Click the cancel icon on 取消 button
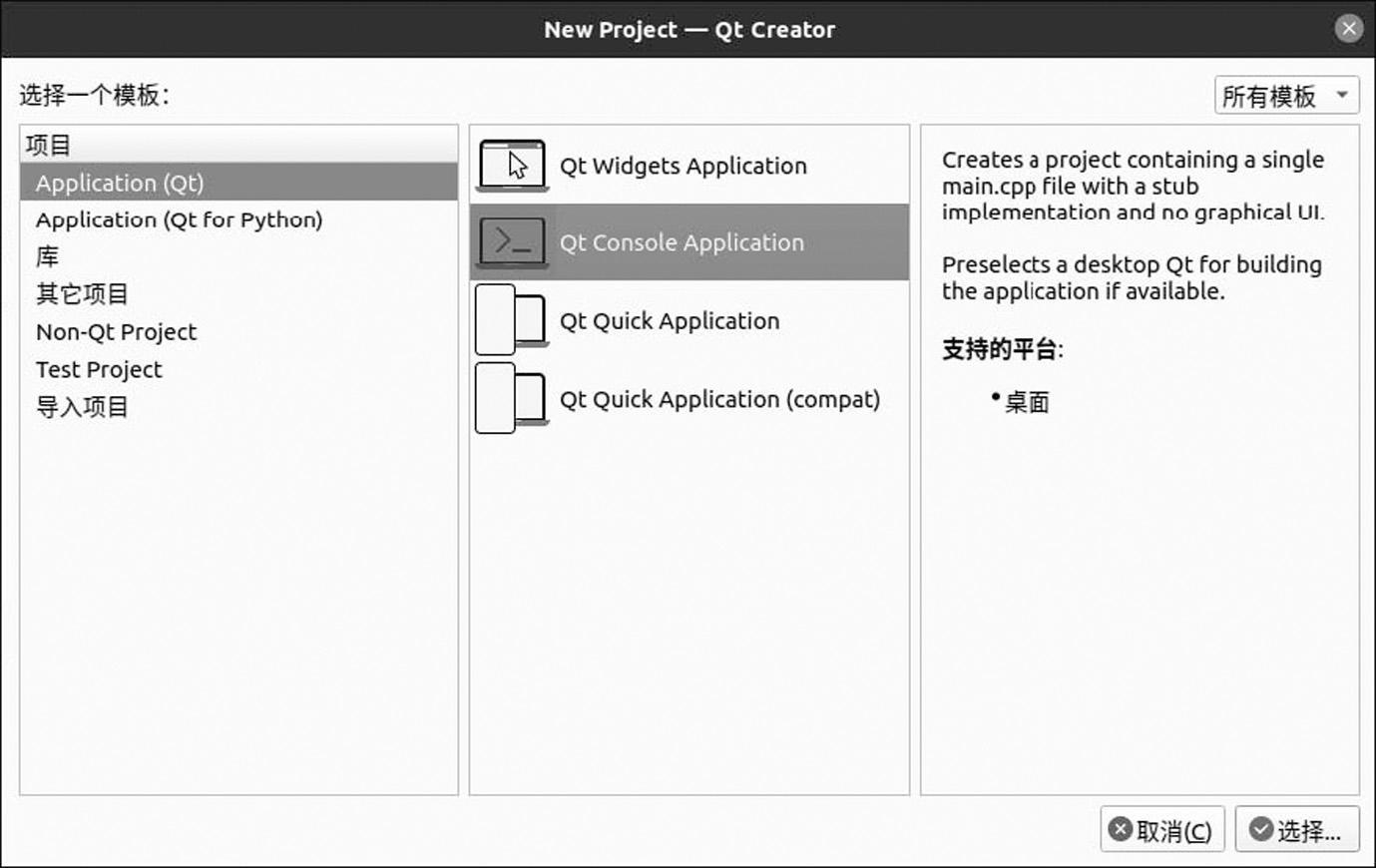The height and width of the screenshot is (868, 1376). (1121, 829)
